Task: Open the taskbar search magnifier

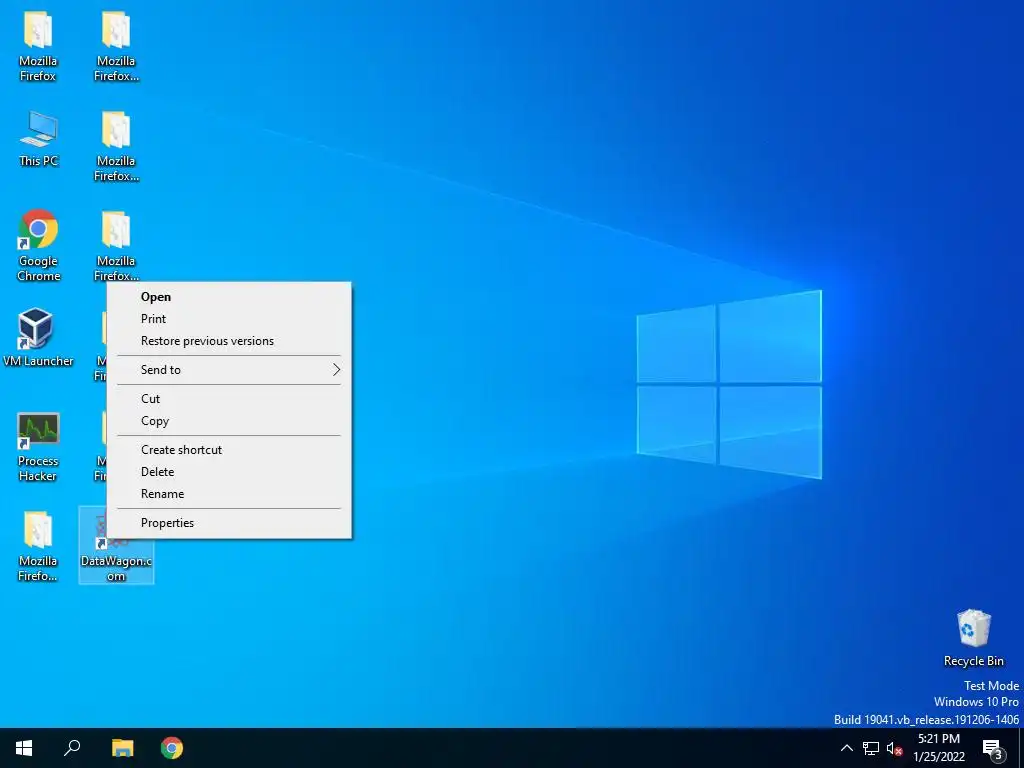Action: point(72,748)
